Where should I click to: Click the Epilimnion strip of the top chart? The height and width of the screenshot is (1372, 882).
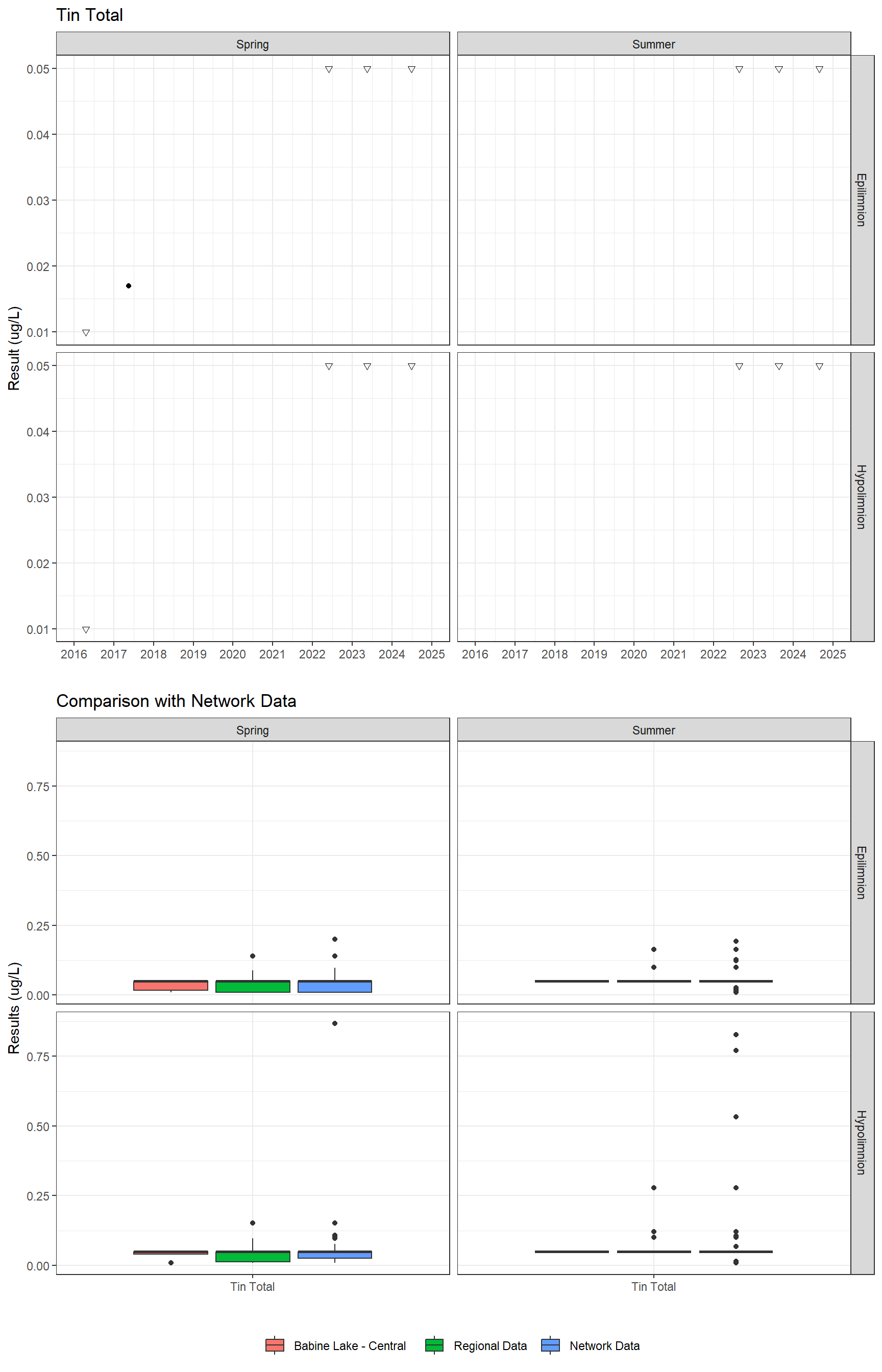[x=863, y=200]
